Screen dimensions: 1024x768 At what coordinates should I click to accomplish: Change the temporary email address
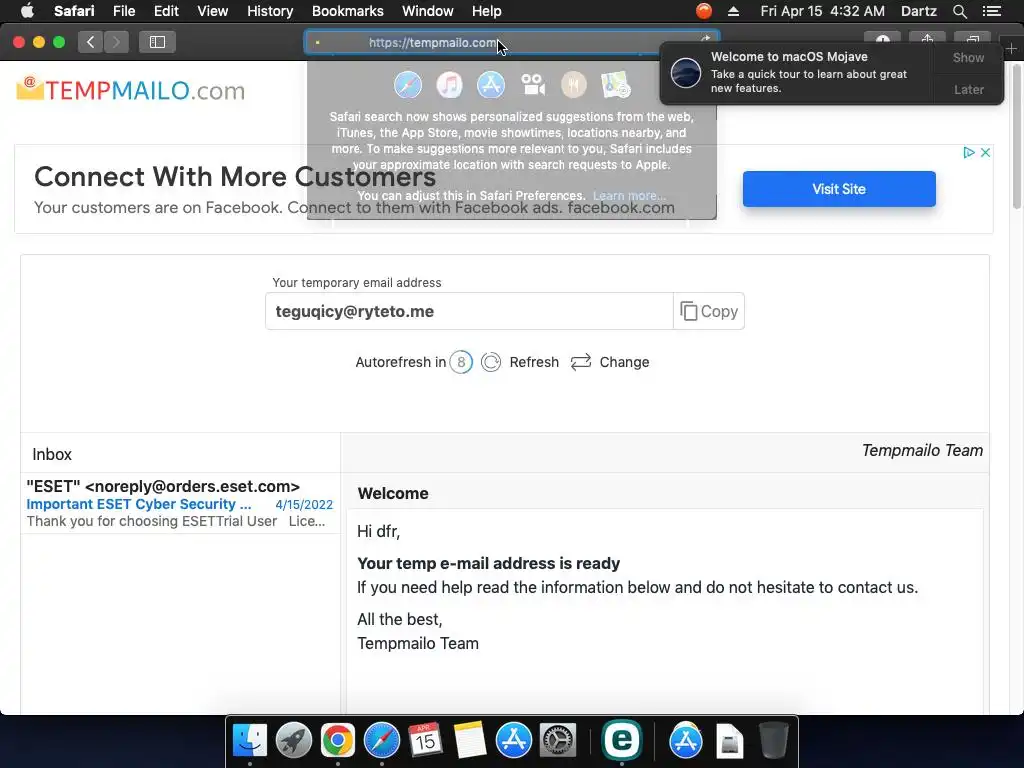tap(610, 362)
